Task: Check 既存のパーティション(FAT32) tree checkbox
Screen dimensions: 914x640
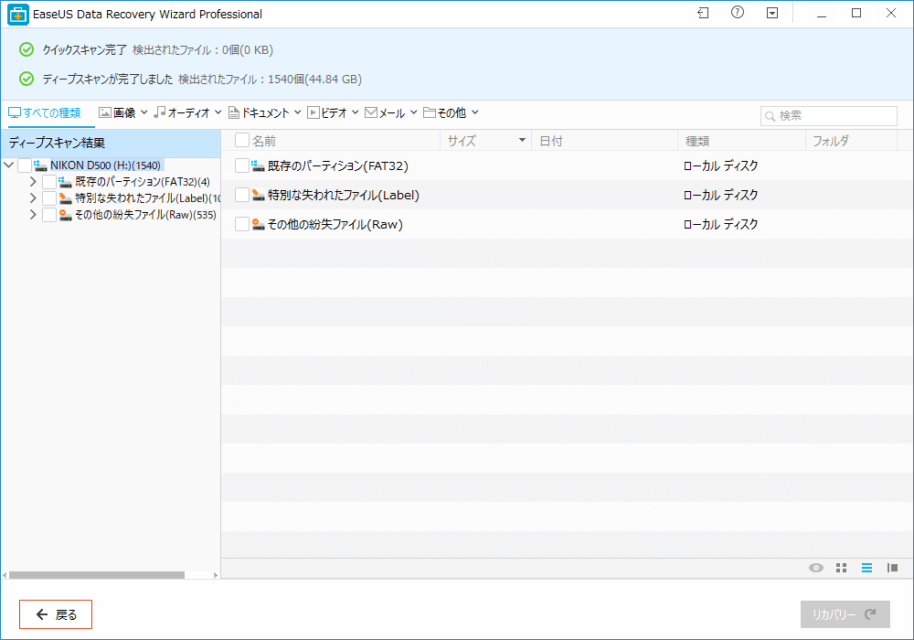Action: coord(49,182)
